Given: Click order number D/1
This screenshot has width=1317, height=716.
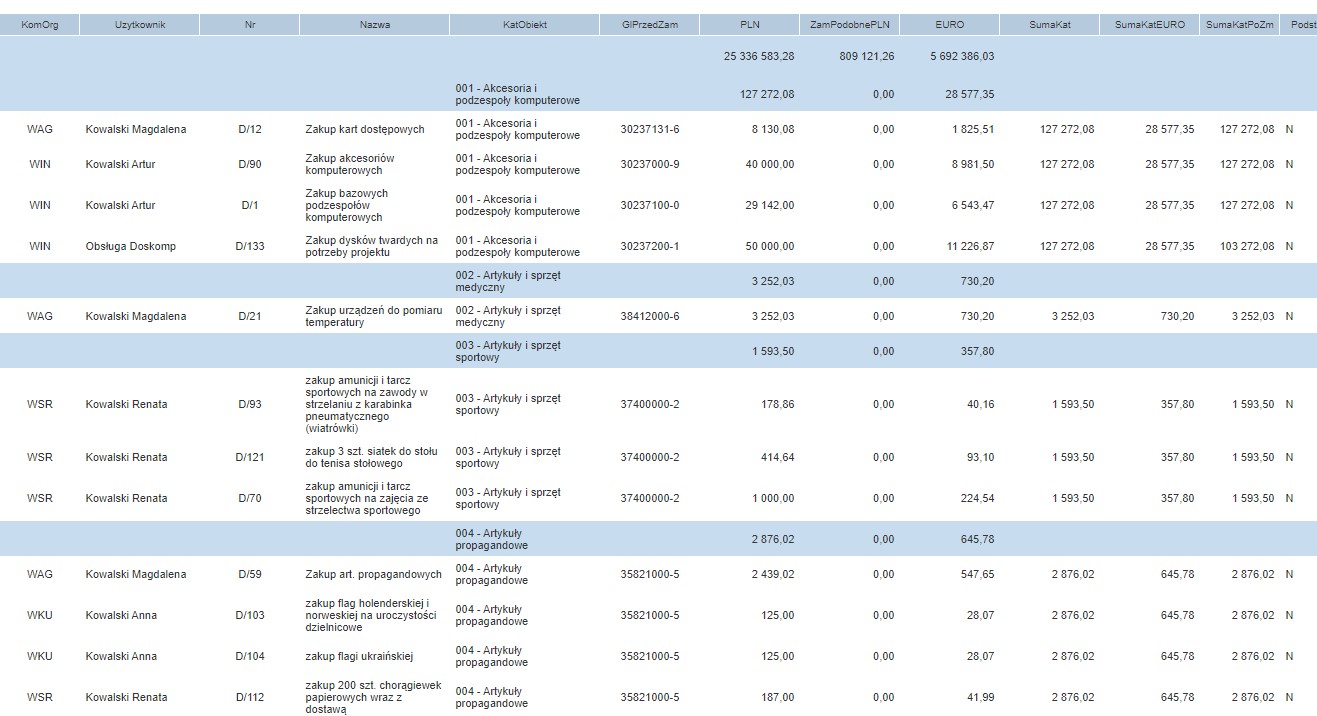Looking at the screenshot, I should 250,205.
